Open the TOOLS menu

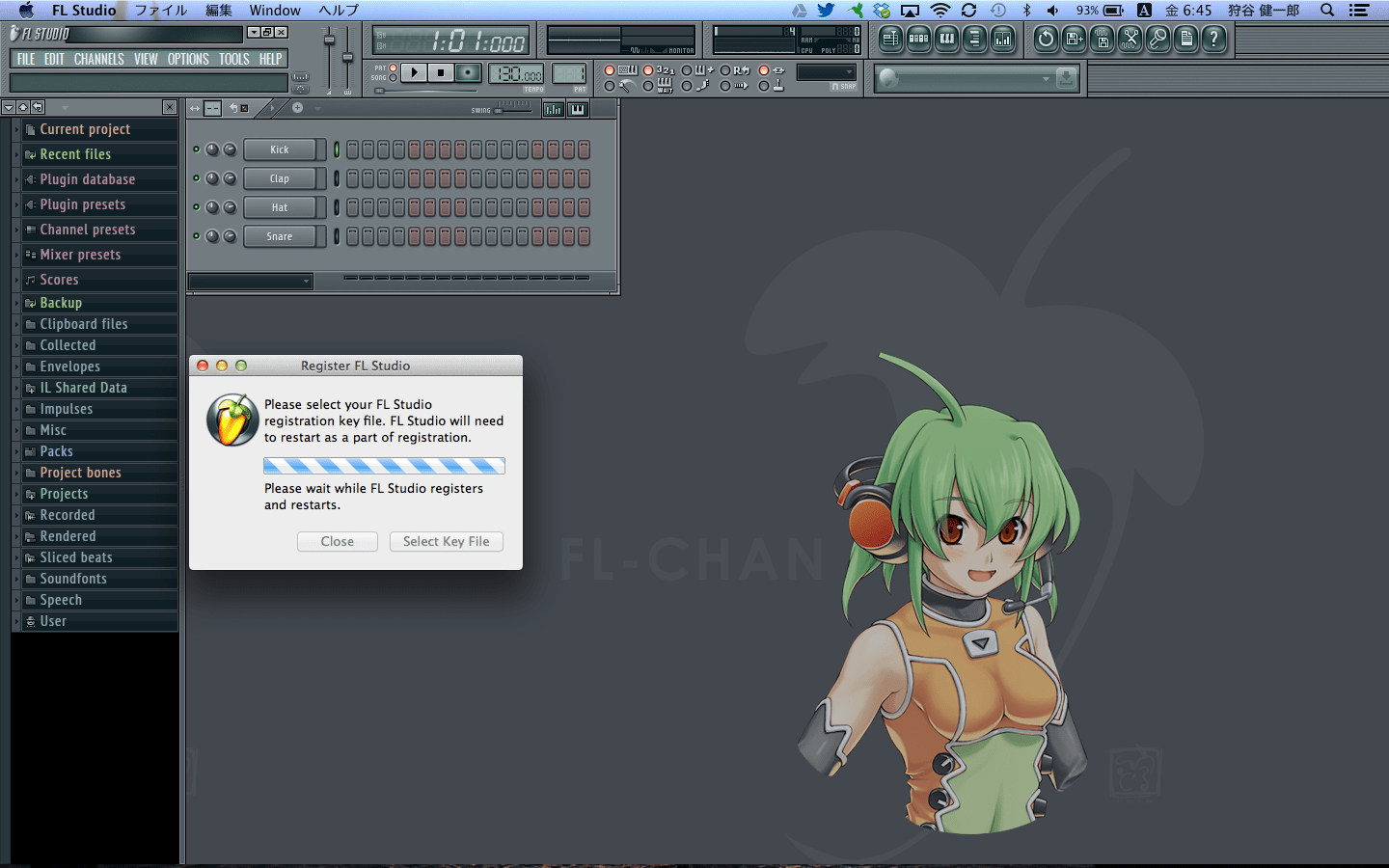(234, 59)
